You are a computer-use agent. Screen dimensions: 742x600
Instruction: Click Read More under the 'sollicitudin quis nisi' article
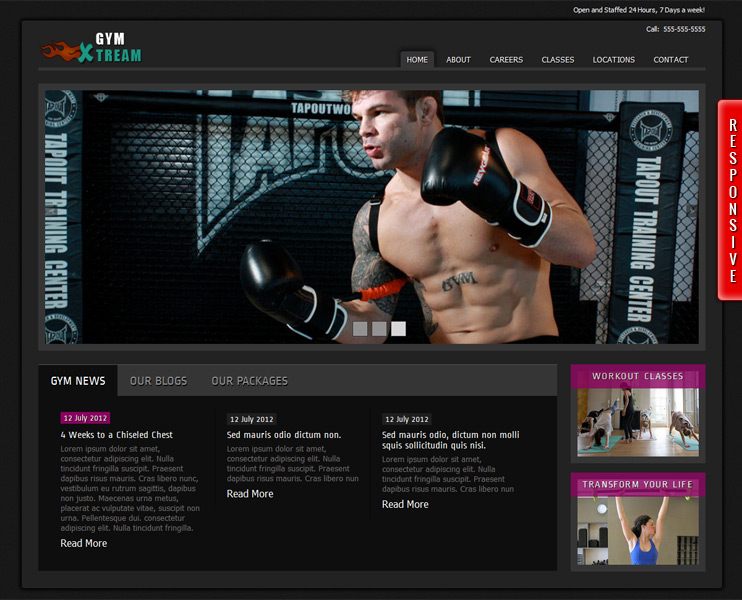(x=405, y=505)
